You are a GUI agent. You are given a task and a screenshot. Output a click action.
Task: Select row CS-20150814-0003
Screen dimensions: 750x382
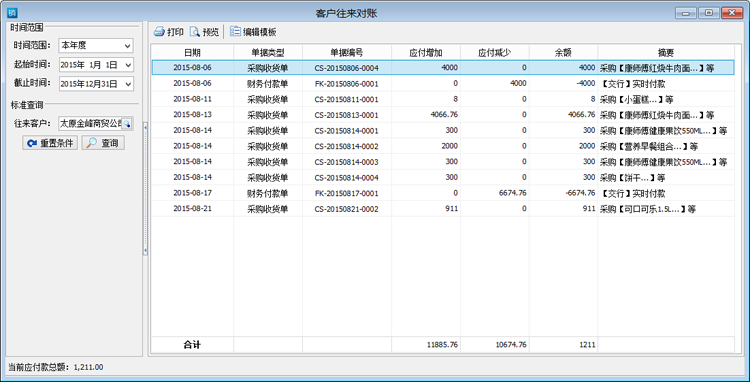click(x=443, y=162)
